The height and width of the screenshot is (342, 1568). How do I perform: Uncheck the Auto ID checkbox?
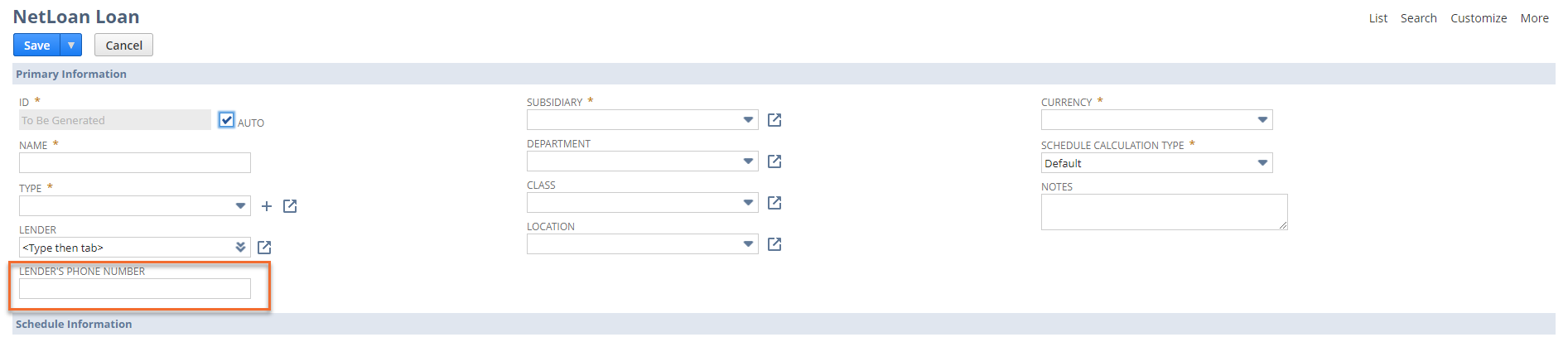pyautogui.click(x=227, y=120)
